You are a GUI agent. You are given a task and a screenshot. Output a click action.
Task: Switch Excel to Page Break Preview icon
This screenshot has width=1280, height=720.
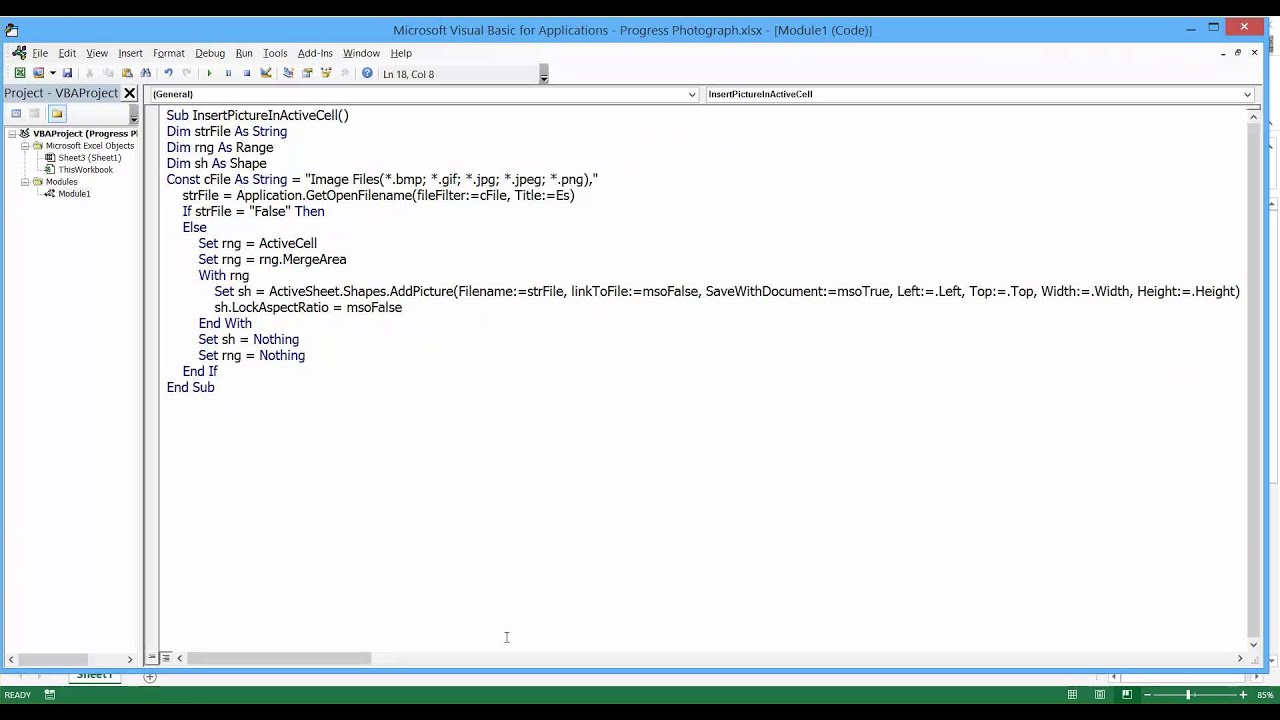click(x=1127, y=695)
